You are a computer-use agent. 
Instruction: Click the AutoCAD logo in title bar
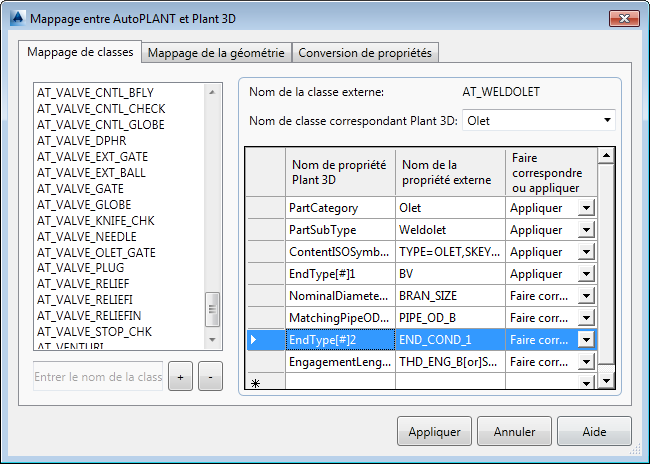[x=15, y=18]
